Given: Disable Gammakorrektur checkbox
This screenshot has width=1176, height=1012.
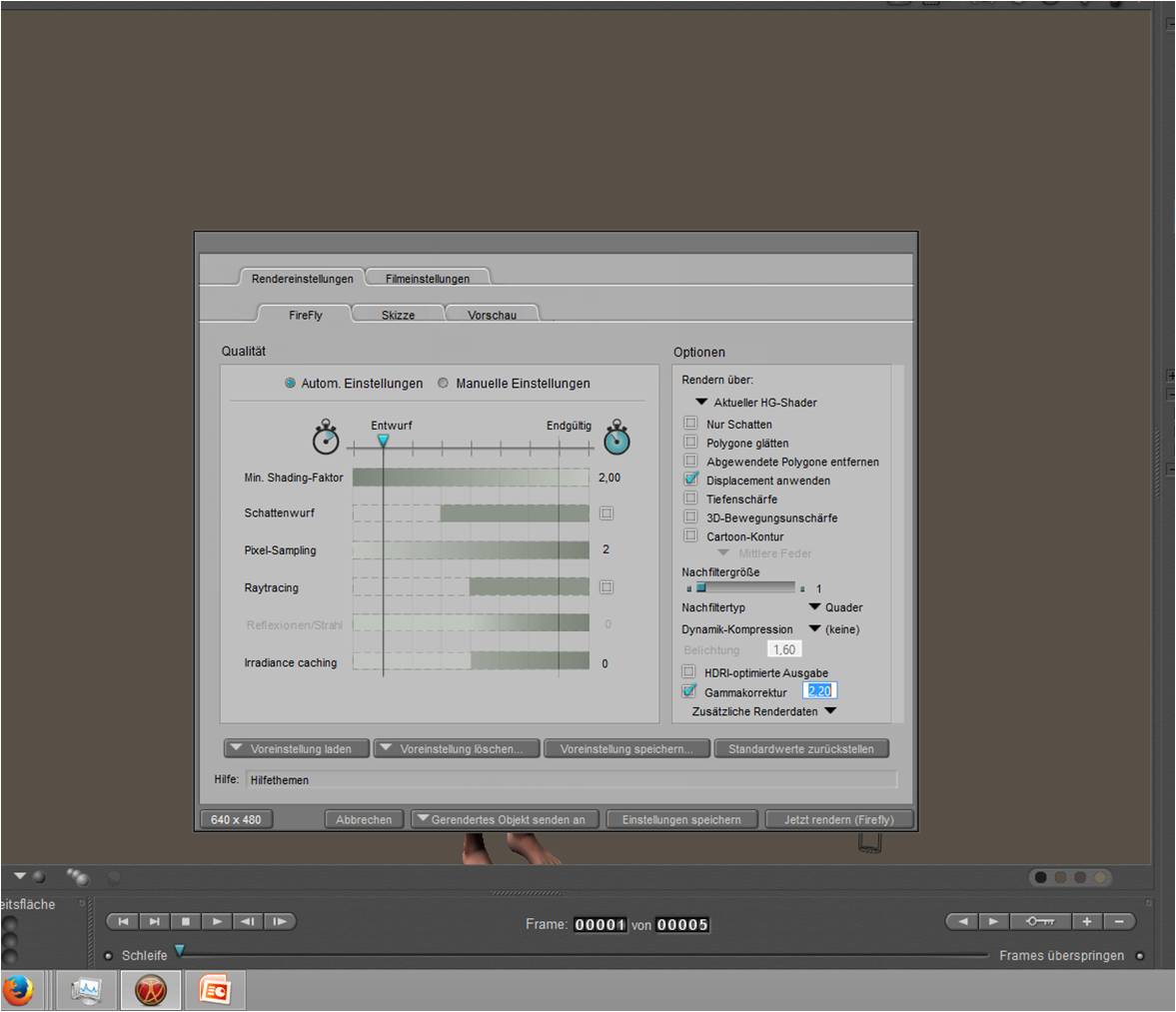Looking at the screenshot, I should click(x=688, y=692).
